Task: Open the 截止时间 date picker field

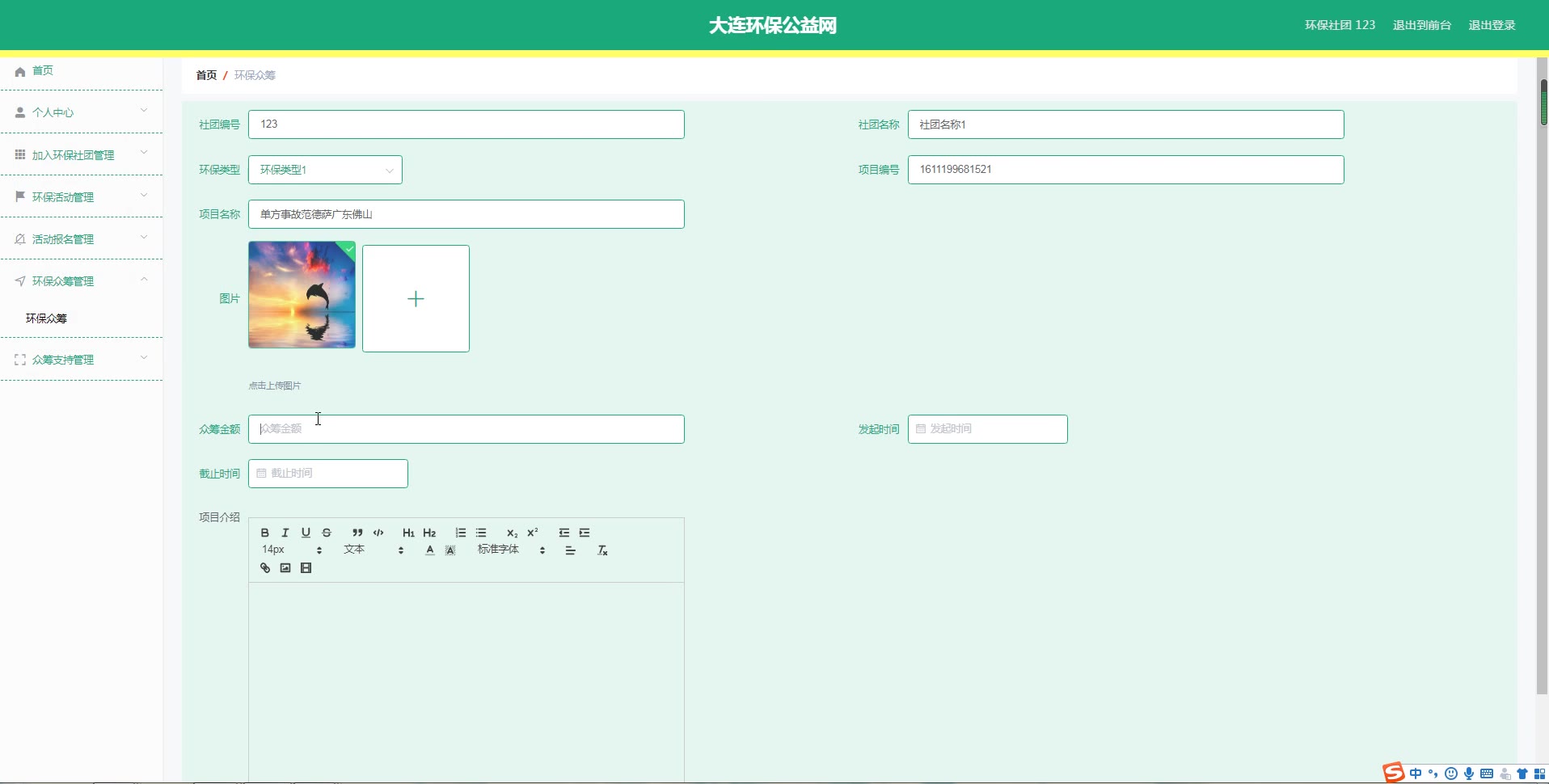Action: pos(327,474)
